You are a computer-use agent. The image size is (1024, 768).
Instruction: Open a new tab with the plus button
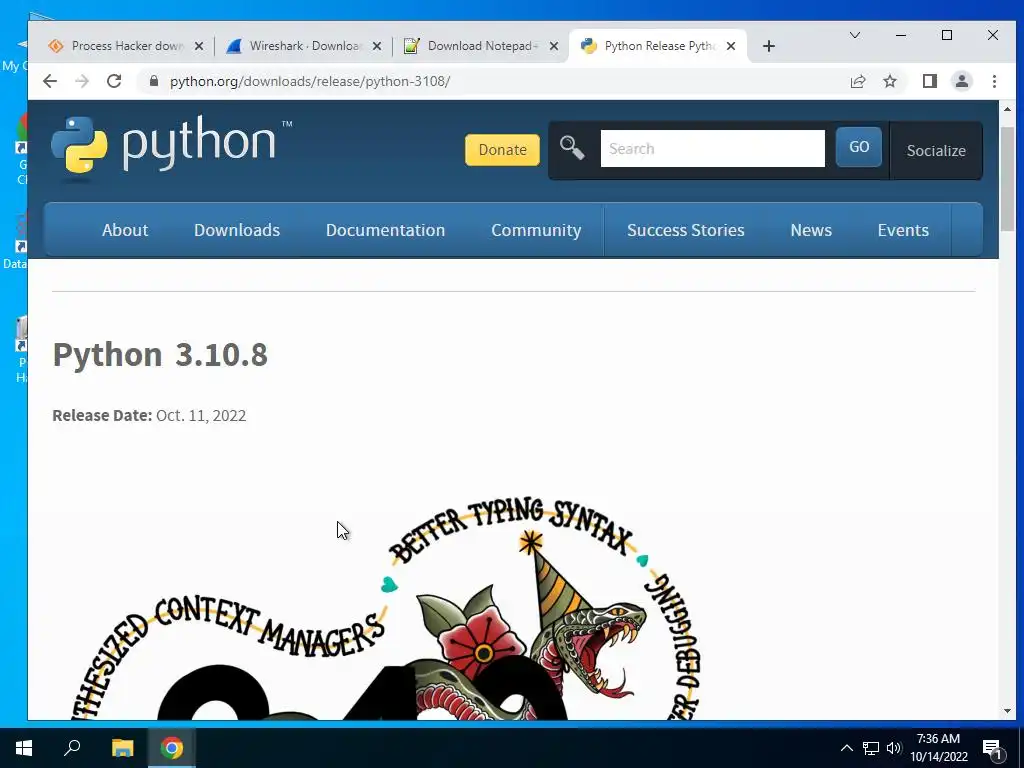coord(769,46)
